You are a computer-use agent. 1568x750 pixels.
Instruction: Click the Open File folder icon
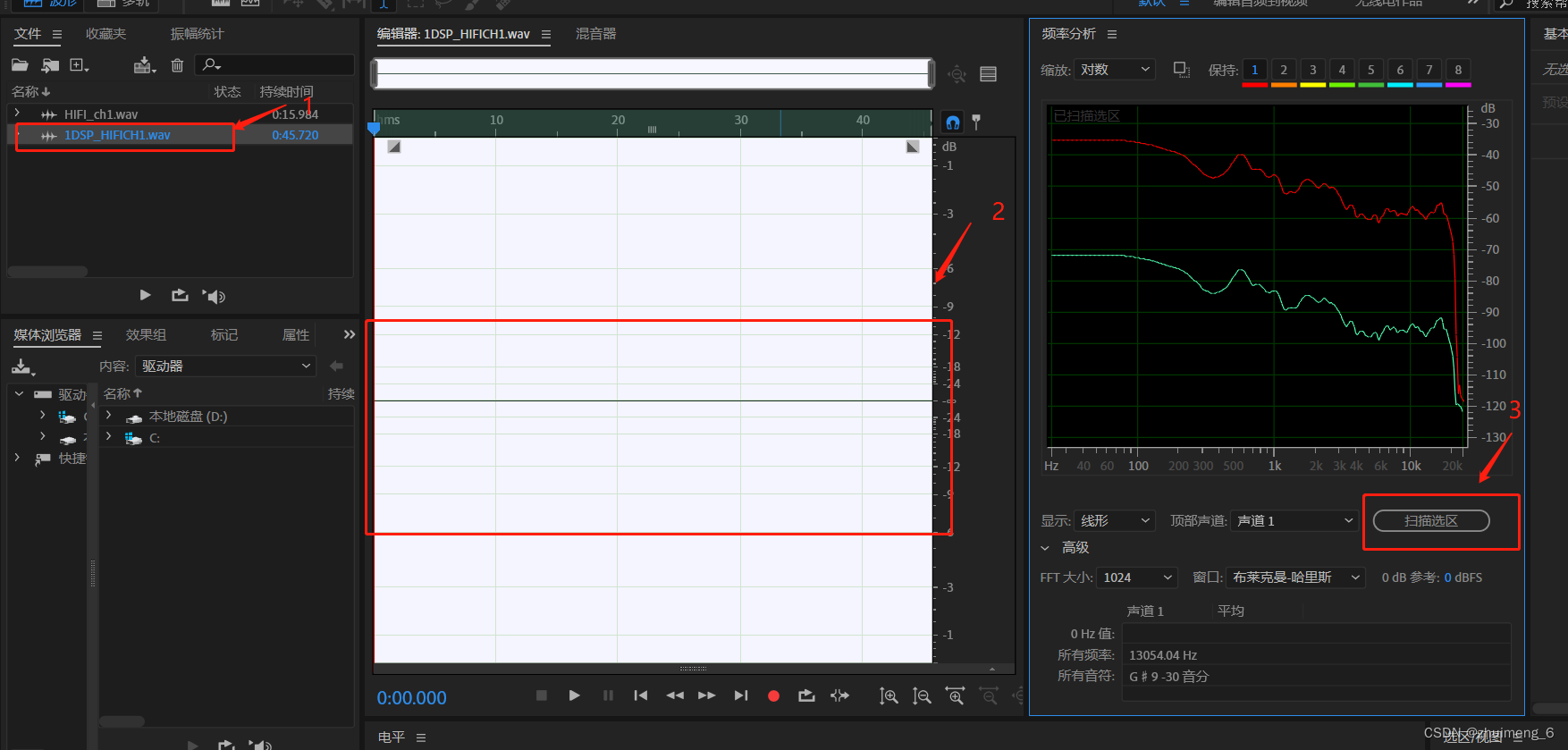20,65
